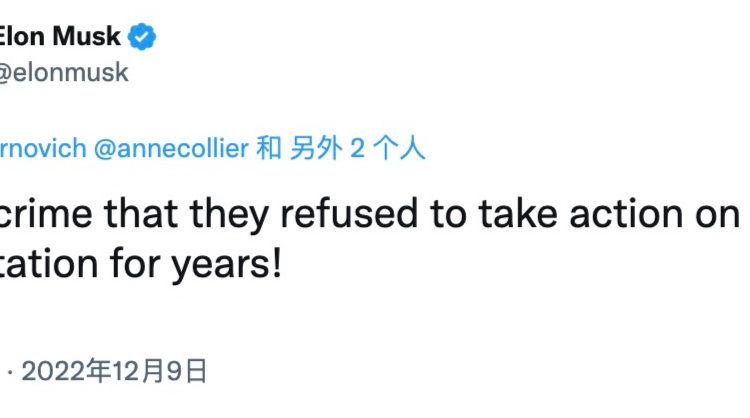Screen dimensions: 750x418
Task: Click the word 'they' in tweet
Action: (229, 215)
